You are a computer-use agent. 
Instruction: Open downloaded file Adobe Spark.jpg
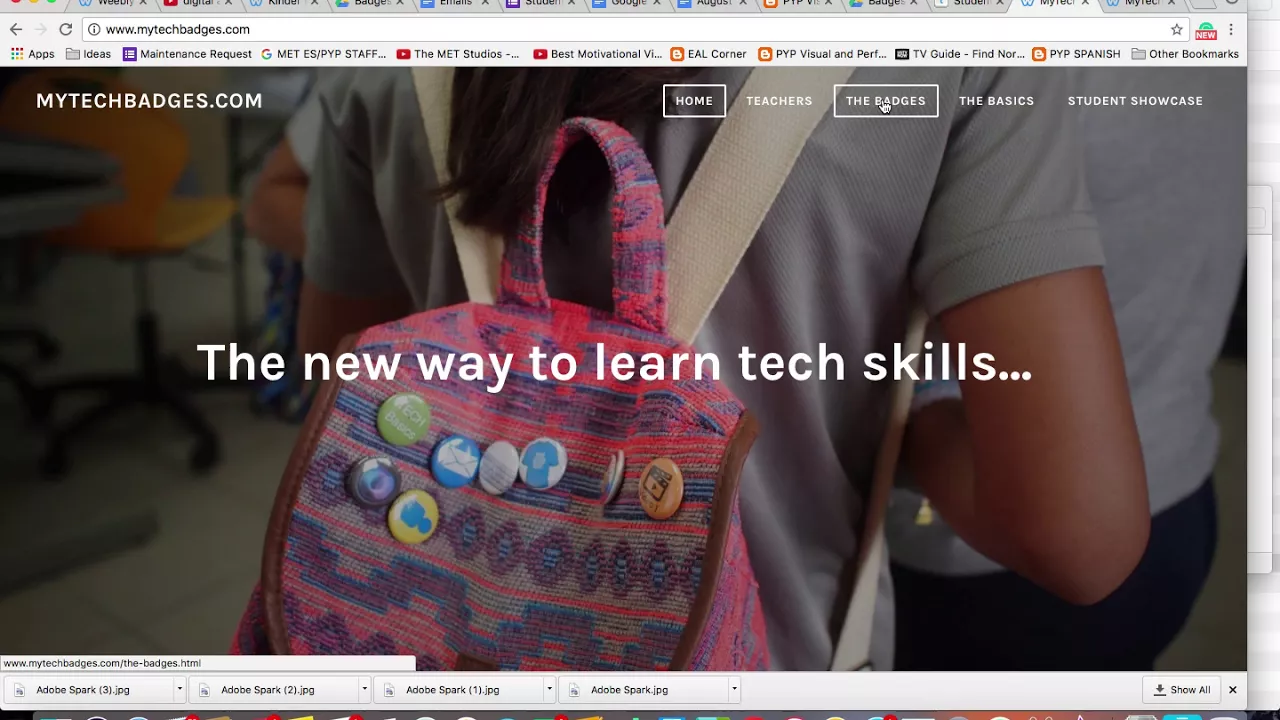point(642,690)
